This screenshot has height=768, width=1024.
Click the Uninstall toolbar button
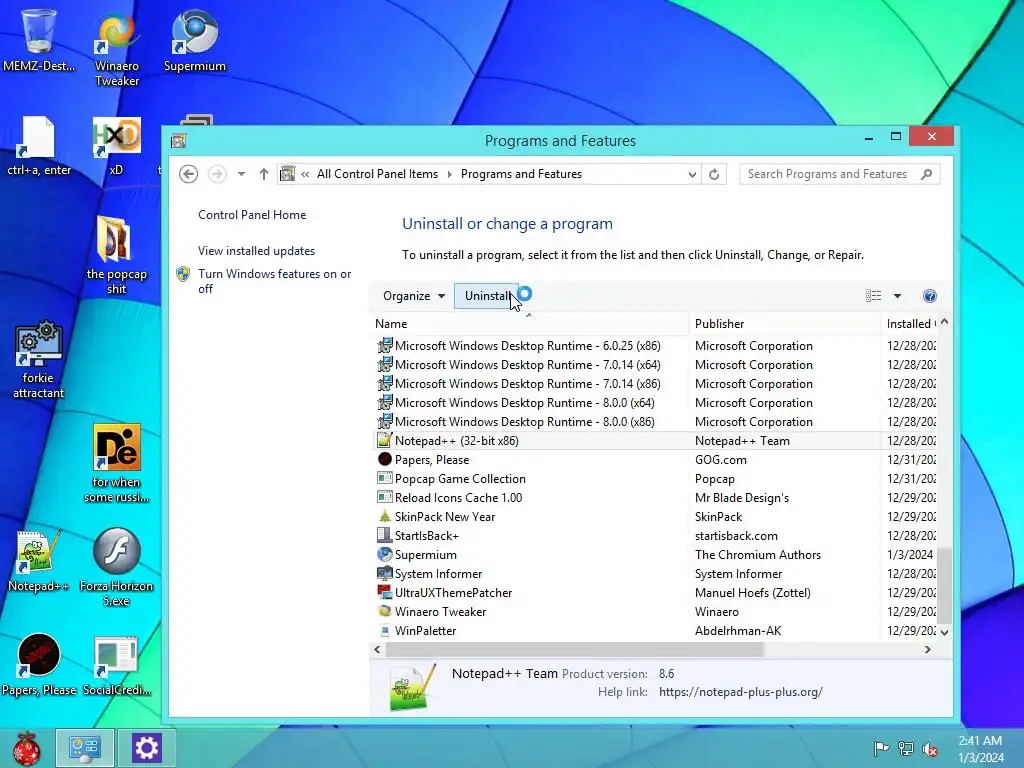487,296
